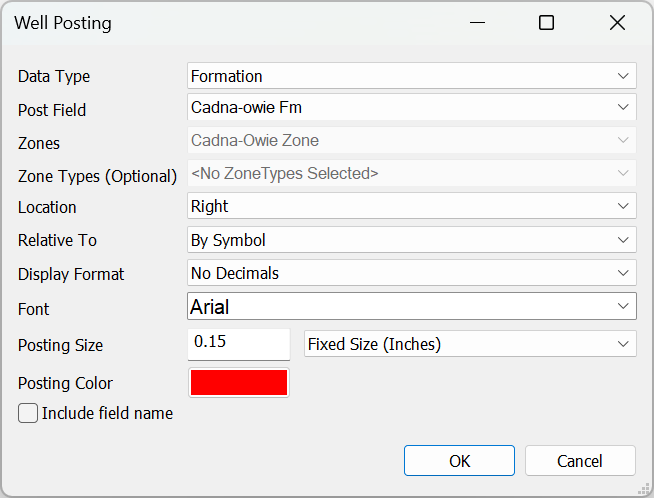Open the Zone Types (Optional) dropdown
This screenshot has width=654, height=498.
click(411, 173)
